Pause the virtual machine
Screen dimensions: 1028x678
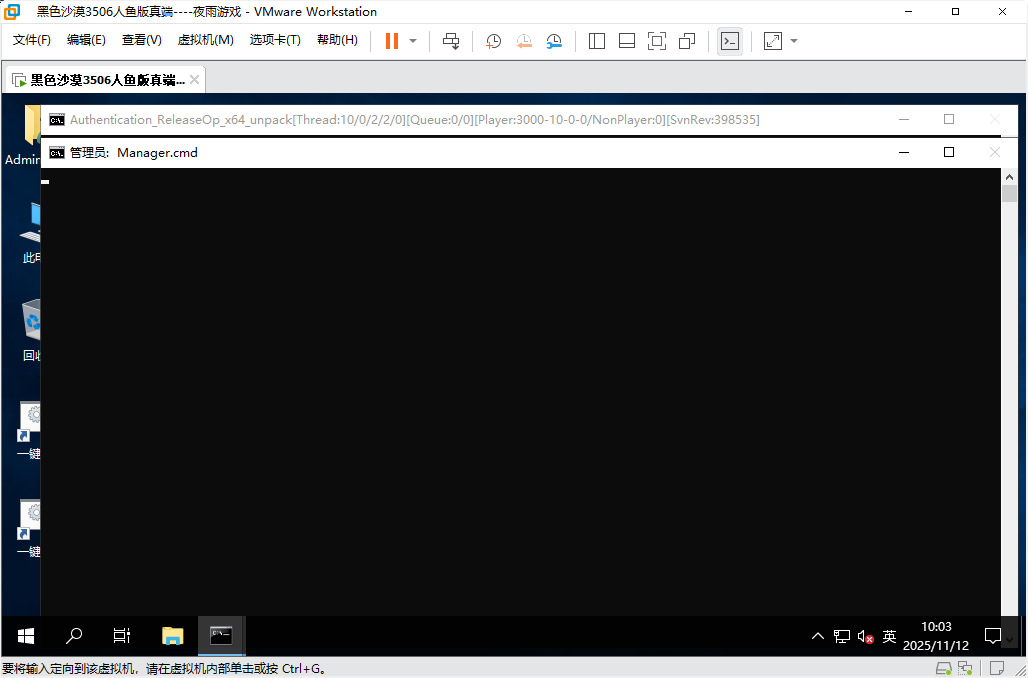(391, 41)
